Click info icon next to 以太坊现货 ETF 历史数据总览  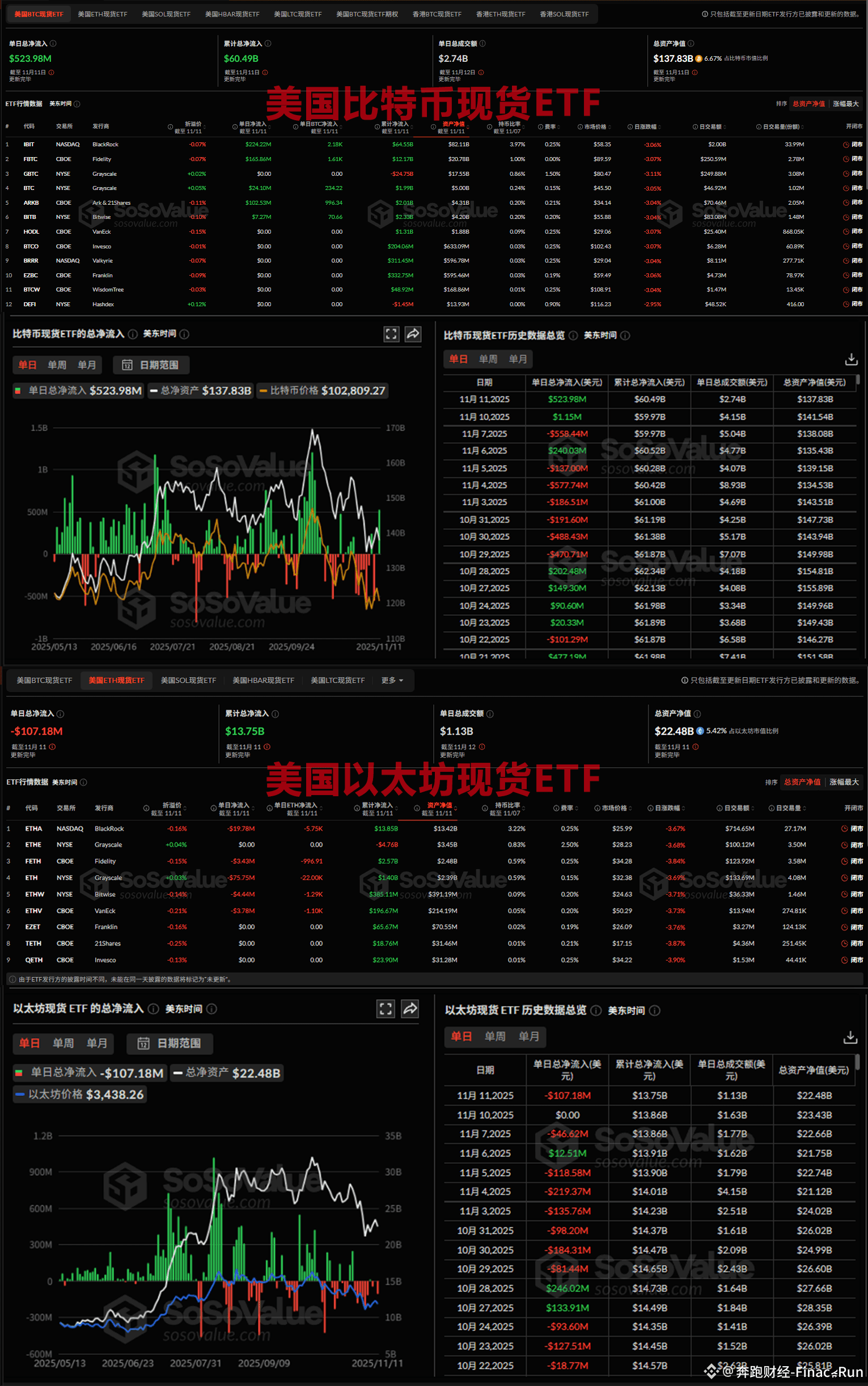tap(596, 1011)
